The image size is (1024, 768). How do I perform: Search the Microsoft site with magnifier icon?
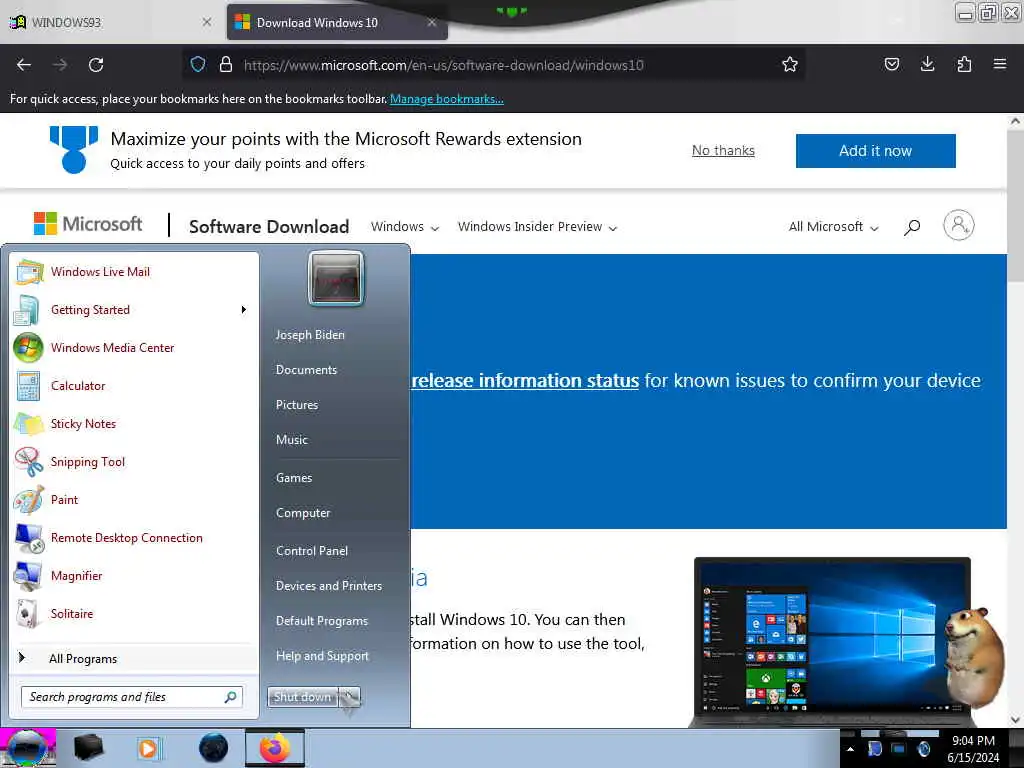[x=912, y=227]
